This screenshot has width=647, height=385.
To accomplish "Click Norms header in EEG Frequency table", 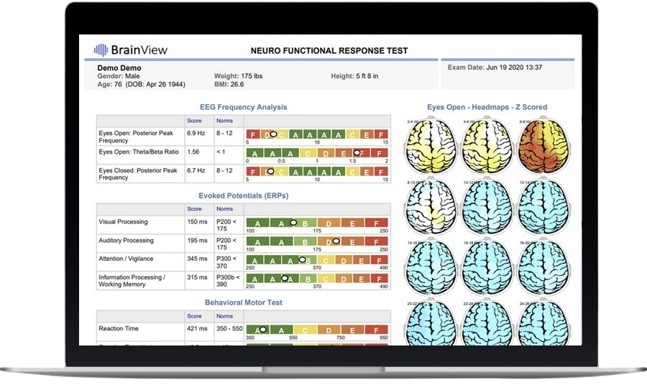I will click(224, 121).
